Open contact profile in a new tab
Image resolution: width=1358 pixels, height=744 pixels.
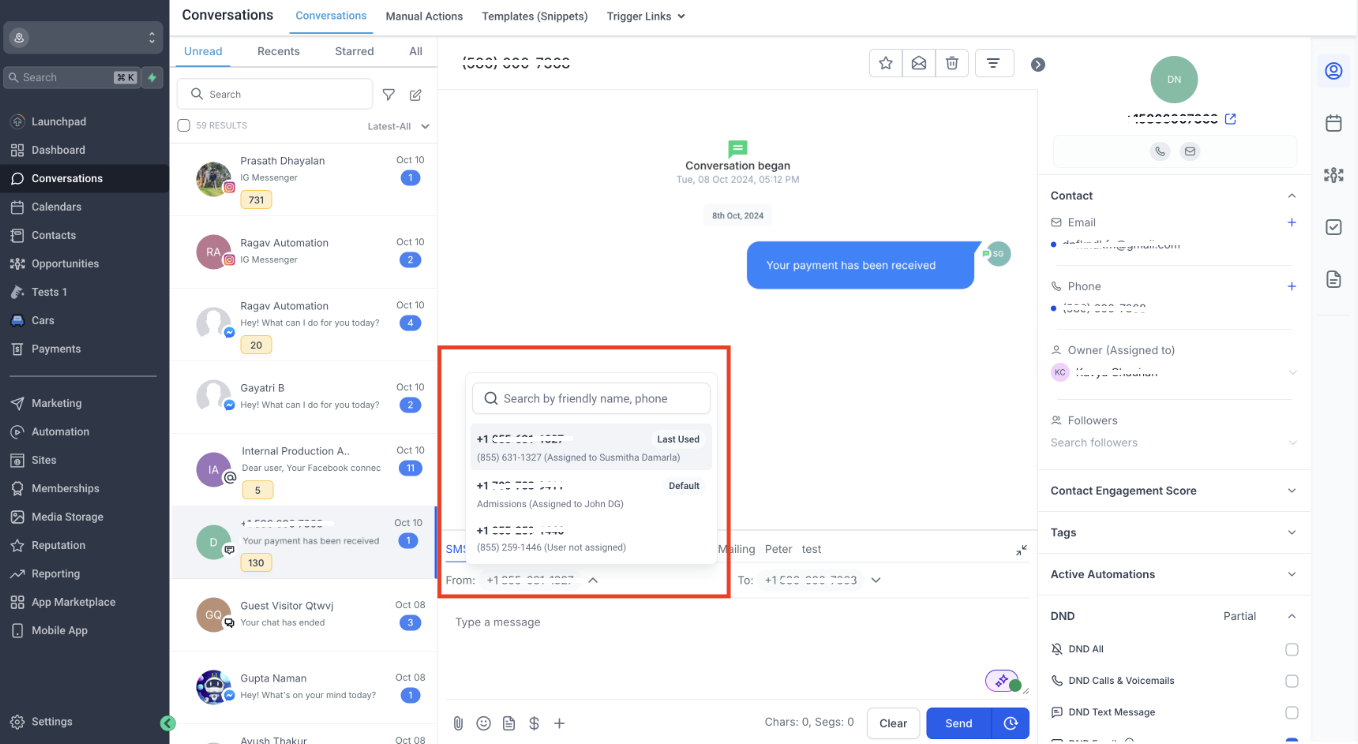tap(1231, 119)
